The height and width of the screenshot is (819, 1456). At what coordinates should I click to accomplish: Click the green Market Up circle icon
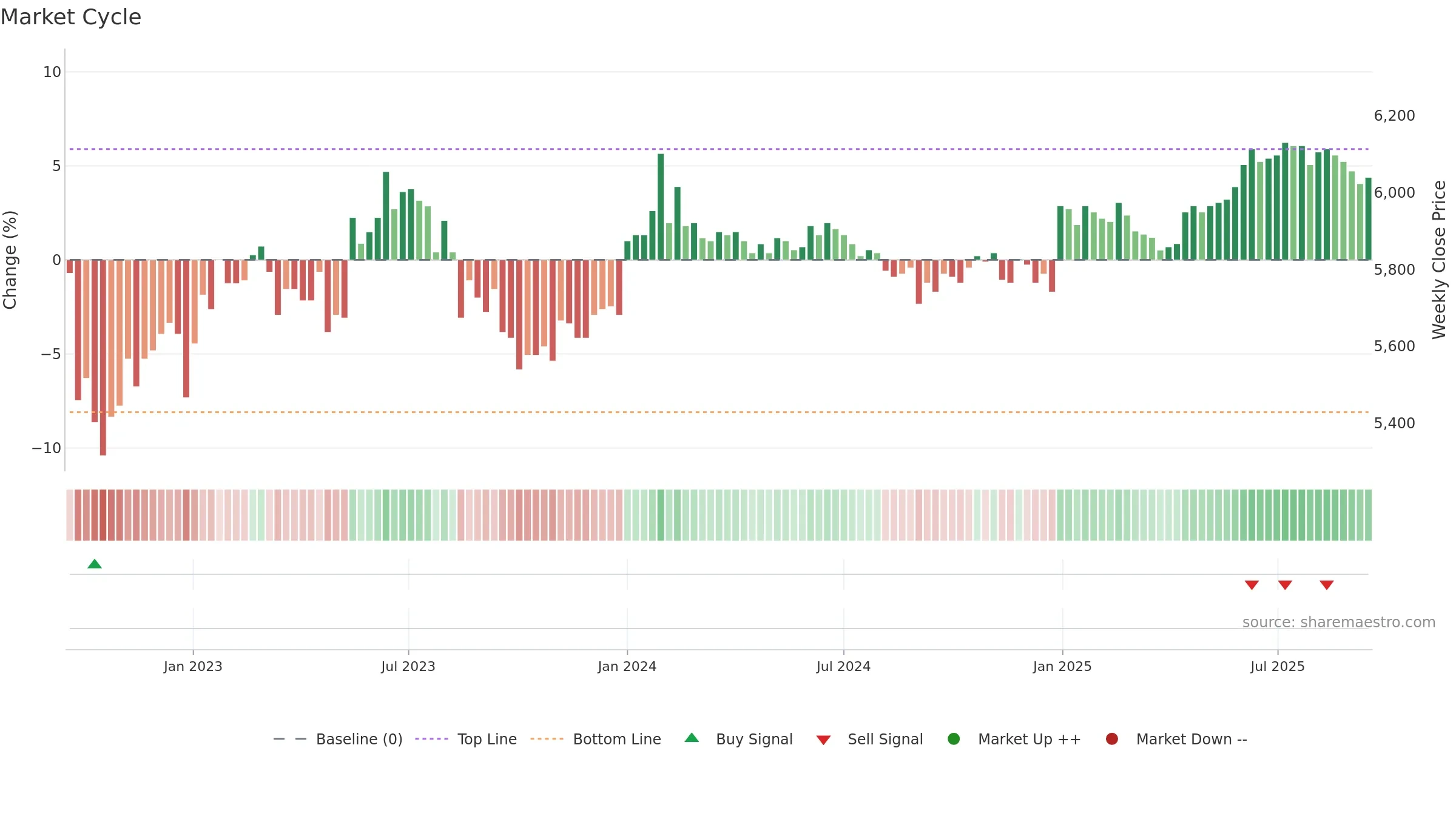pyautogui.click(x=954, y=739)
